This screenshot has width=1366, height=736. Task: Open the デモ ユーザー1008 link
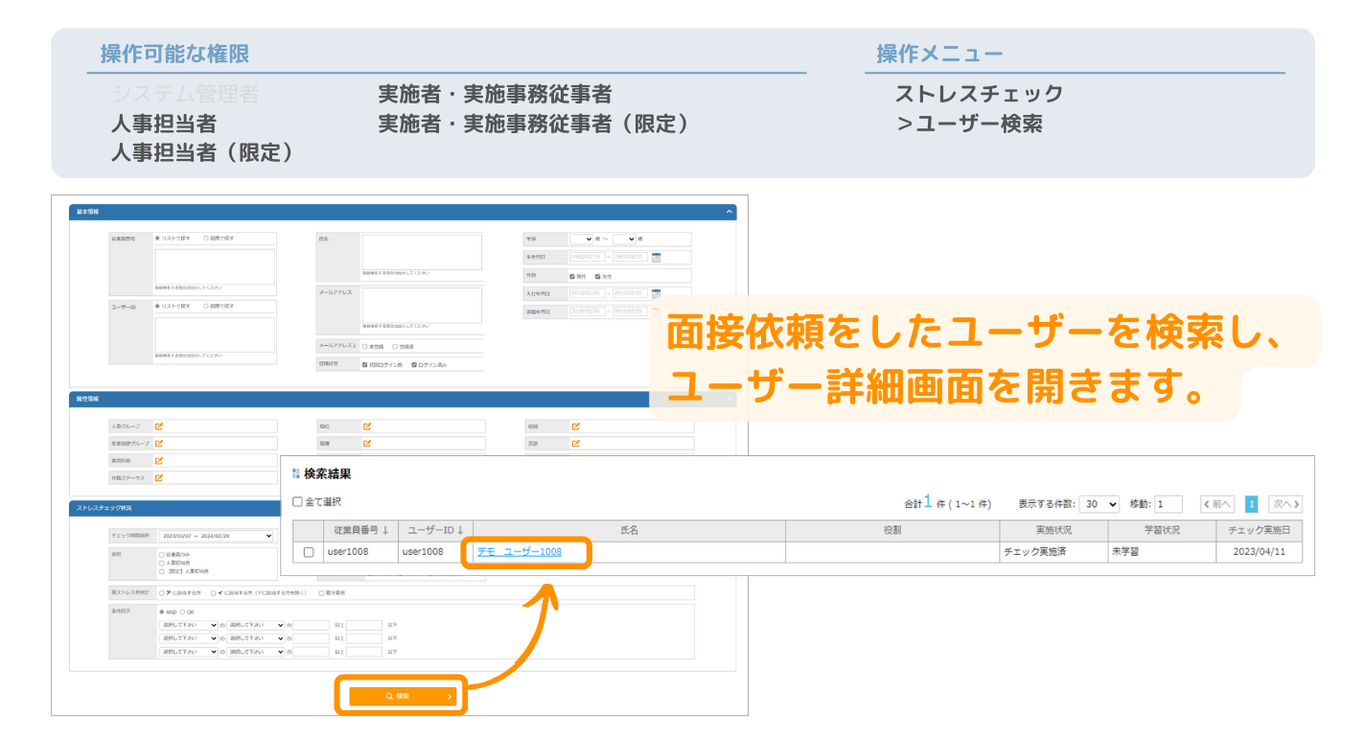(x=520, y=552)
